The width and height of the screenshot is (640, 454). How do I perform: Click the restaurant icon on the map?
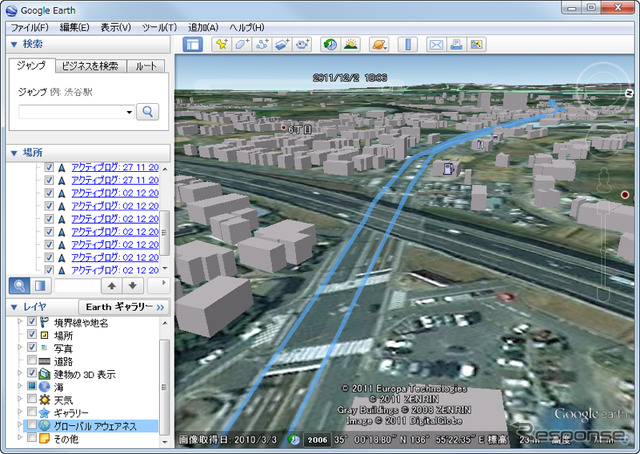[x=481, y=144]
